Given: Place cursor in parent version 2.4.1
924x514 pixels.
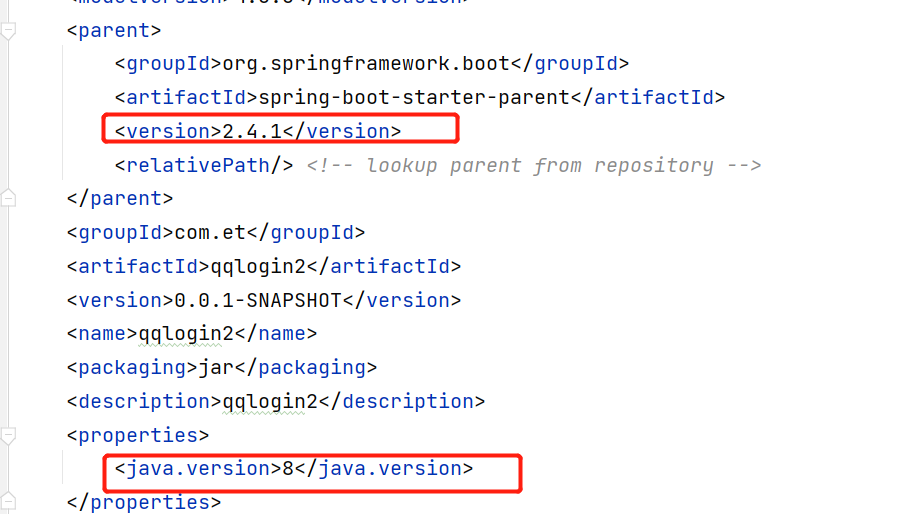Looking at the screenshot, I should pyautogui.click(x=255, y=131).
